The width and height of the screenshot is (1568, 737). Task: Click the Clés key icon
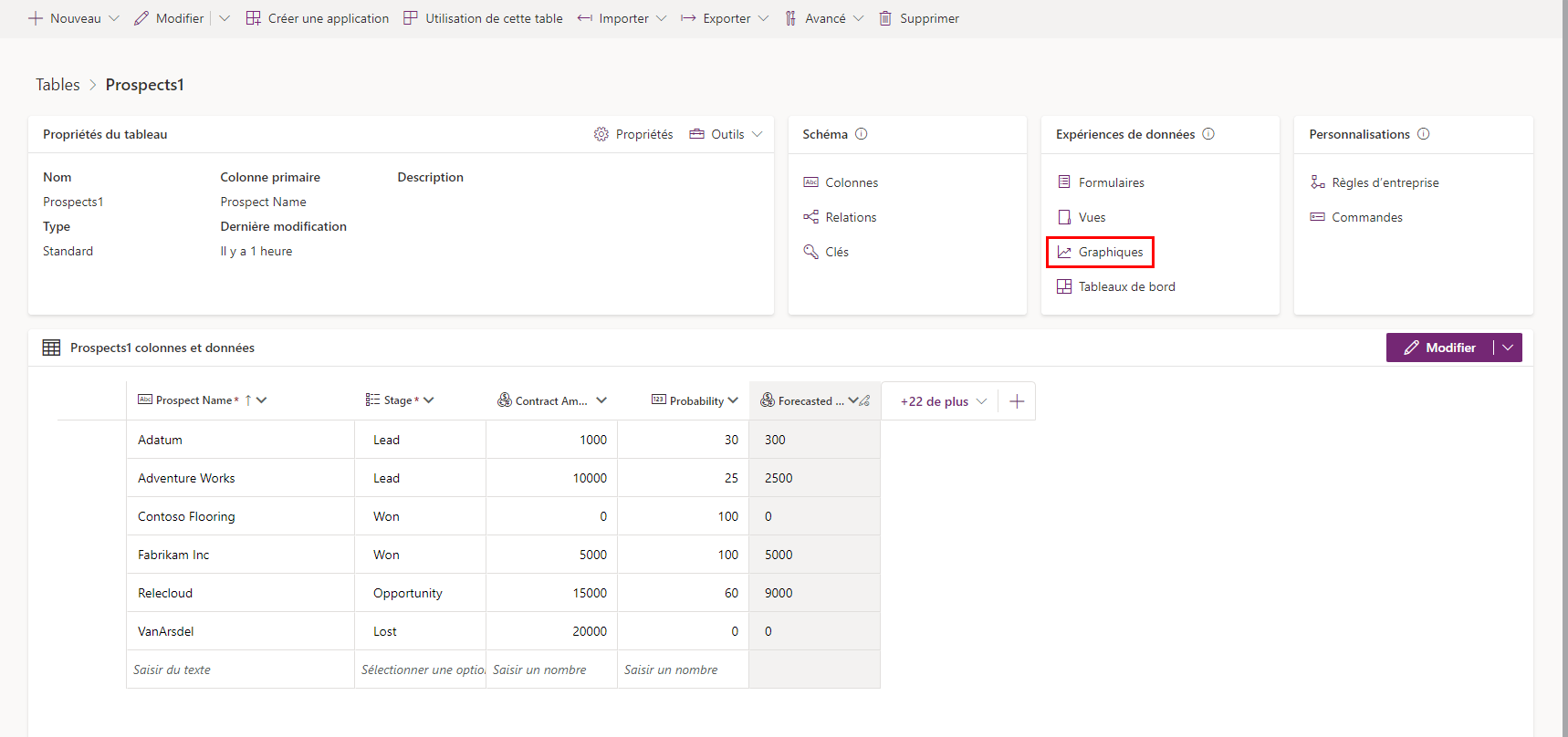[811, 252]
